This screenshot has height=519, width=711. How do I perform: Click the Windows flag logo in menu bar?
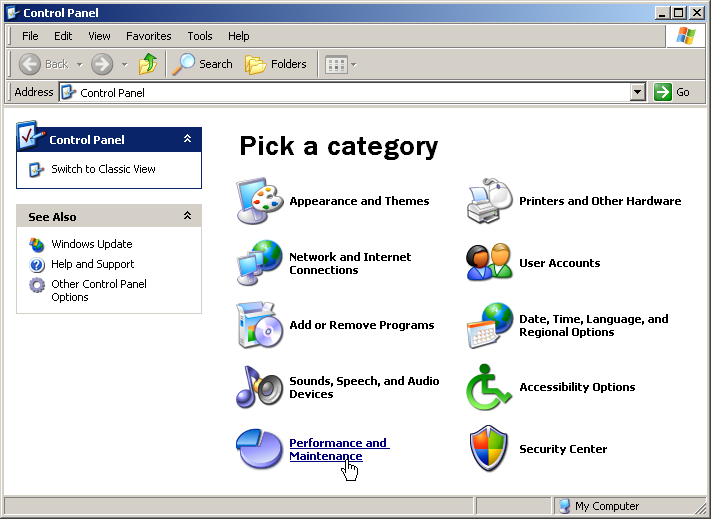click(685, 36)
